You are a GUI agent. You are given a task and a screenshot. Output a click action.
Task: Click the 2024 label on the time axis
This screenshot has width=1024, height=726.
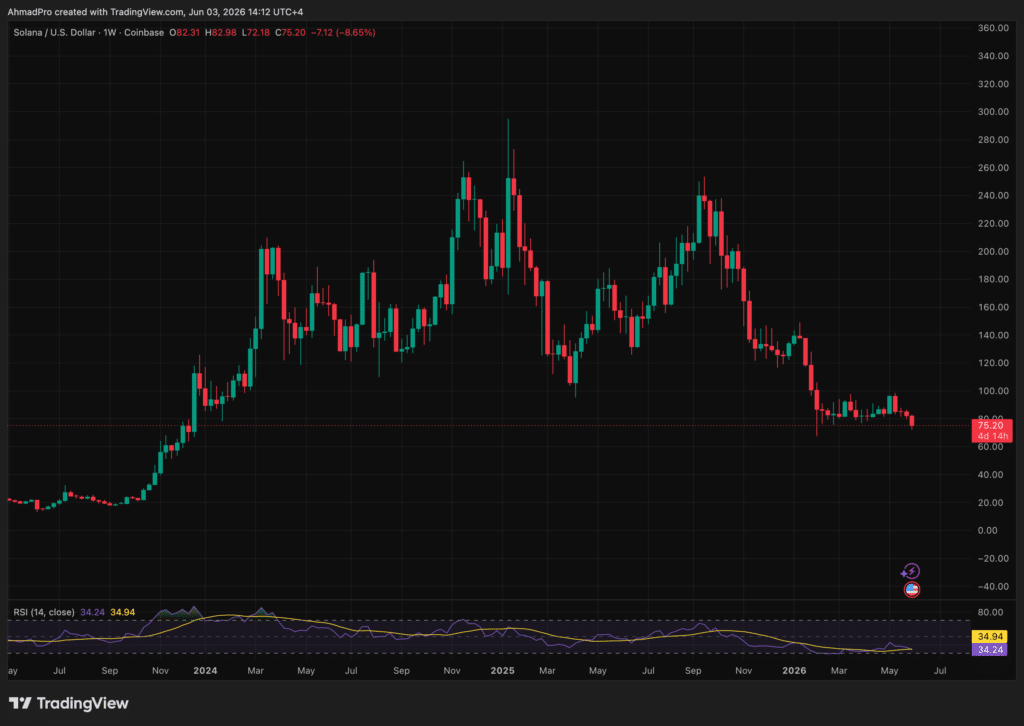coord(205,671)
